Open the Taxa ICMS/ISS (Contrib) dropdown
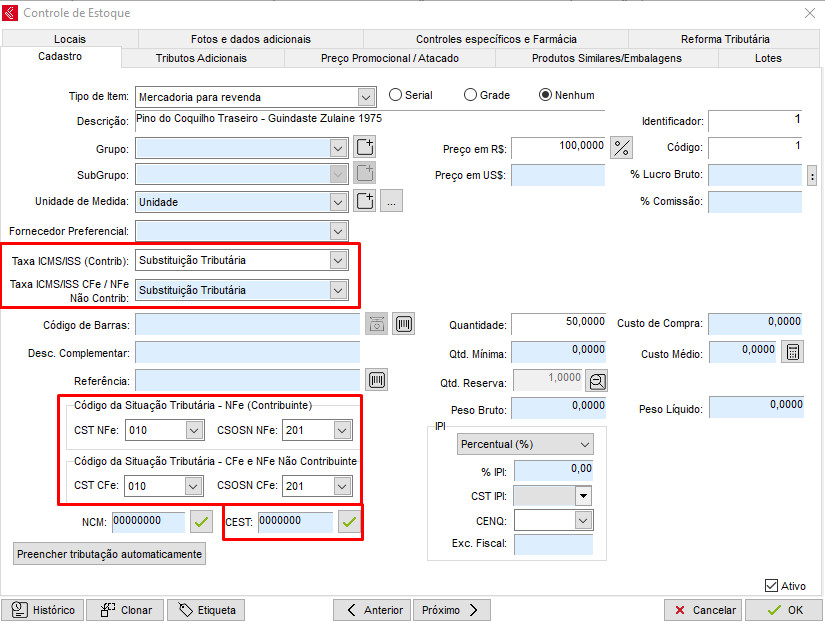Viewport: 825px width, 627px height. (x=338, y=260)
